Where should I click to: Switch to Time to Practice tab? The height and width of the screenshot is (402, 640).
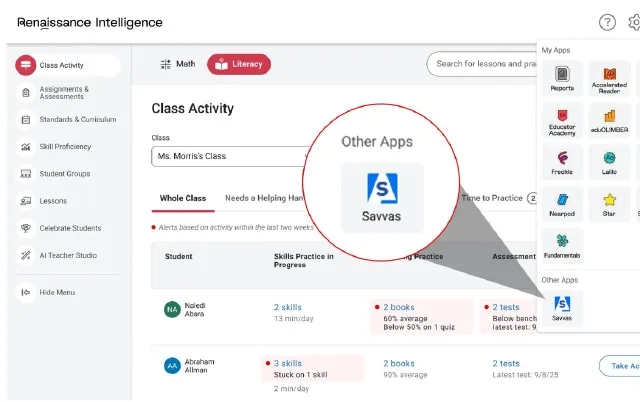tap(499, 198)
